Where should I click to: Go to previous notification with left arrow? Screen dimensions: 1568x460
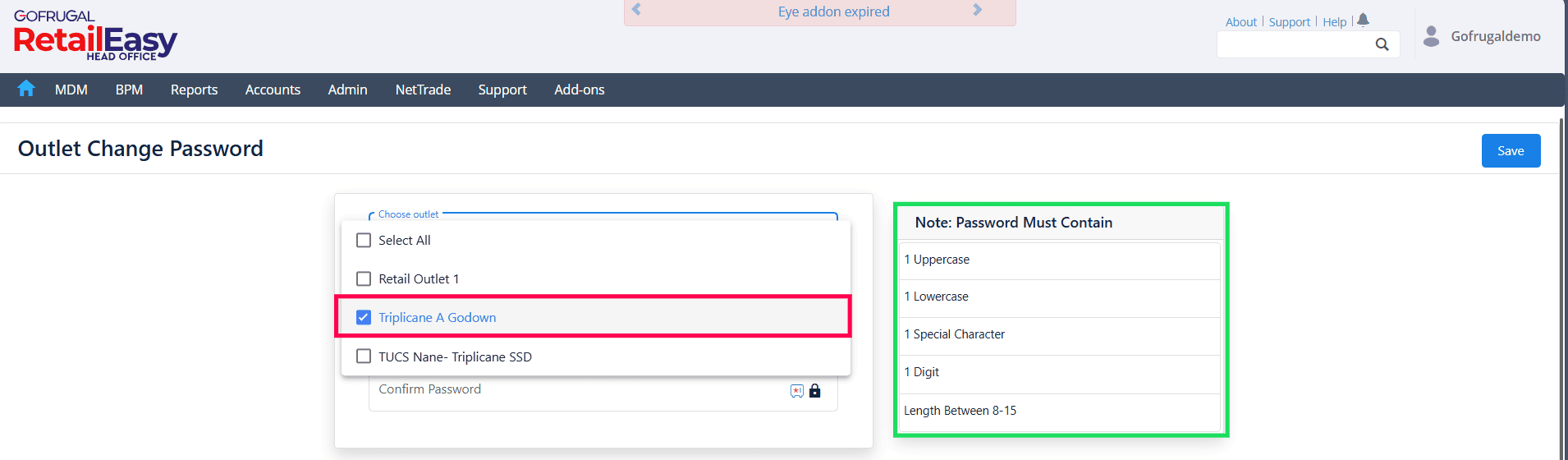coord(636,11)
